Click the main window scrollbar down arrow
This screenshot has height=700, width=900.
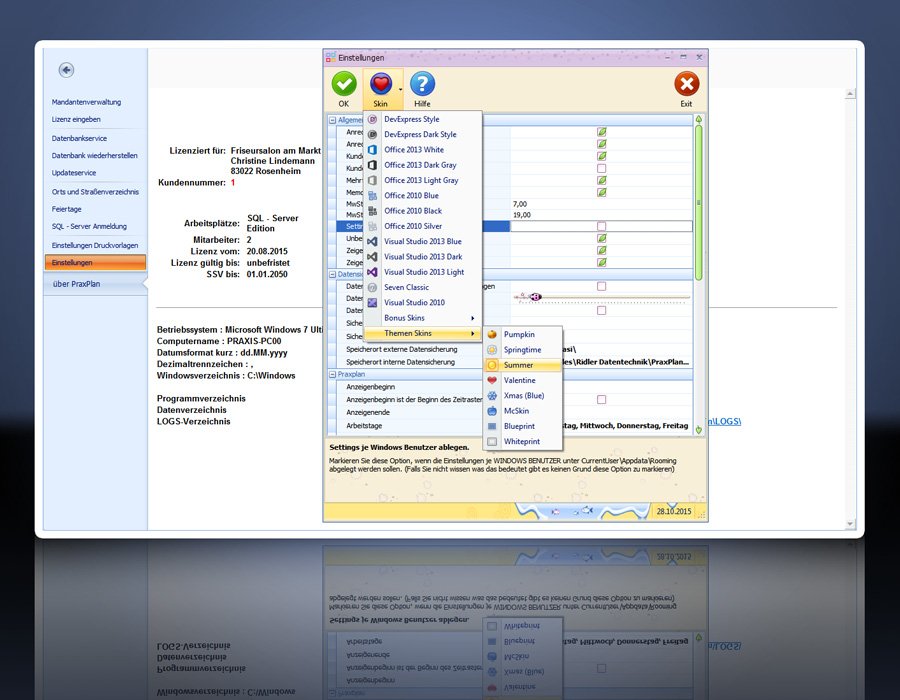click(x=850, y=524)
